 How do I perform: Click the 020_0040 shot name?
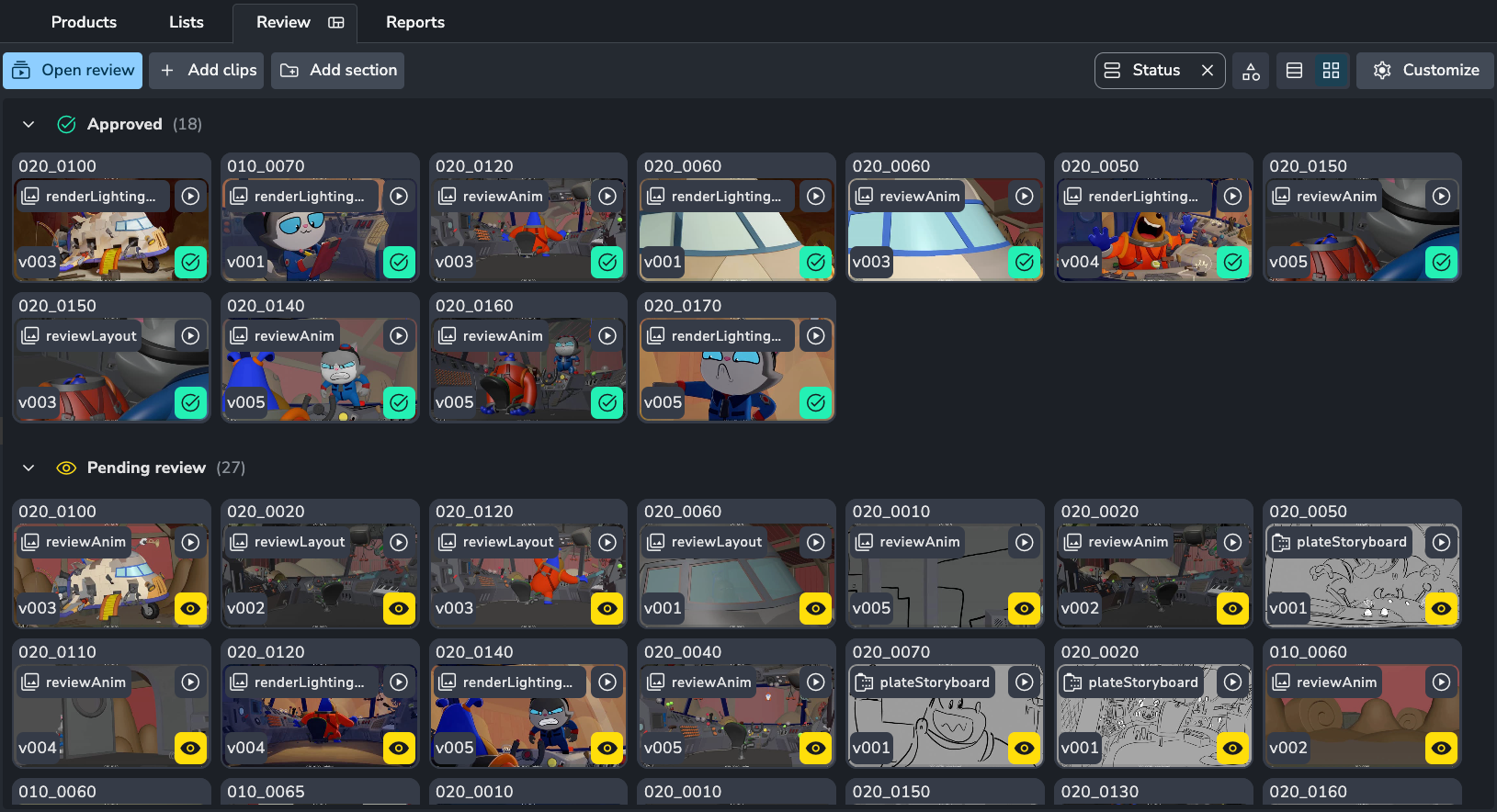coord(683,652)
